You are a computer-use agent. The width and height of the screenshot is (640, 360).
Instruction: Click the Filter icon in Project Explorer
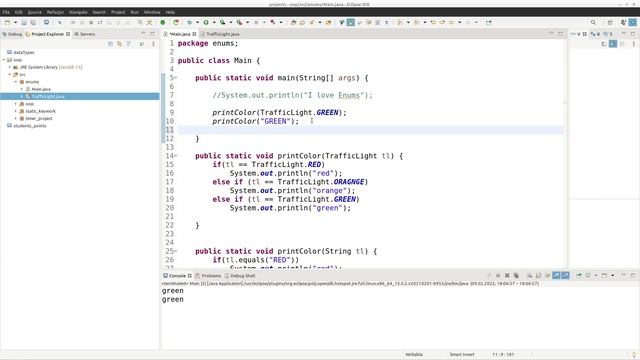point(129,44)
